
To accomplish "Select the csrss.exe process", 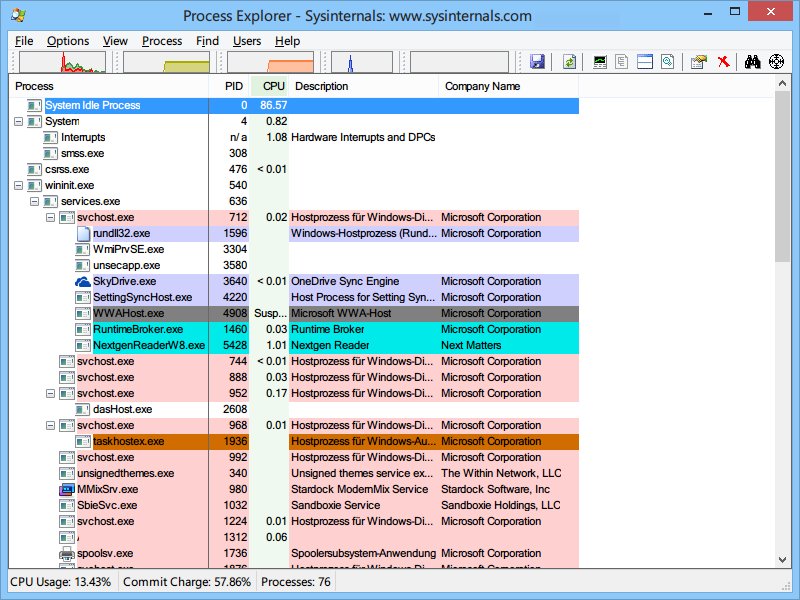I will (67, 169).
